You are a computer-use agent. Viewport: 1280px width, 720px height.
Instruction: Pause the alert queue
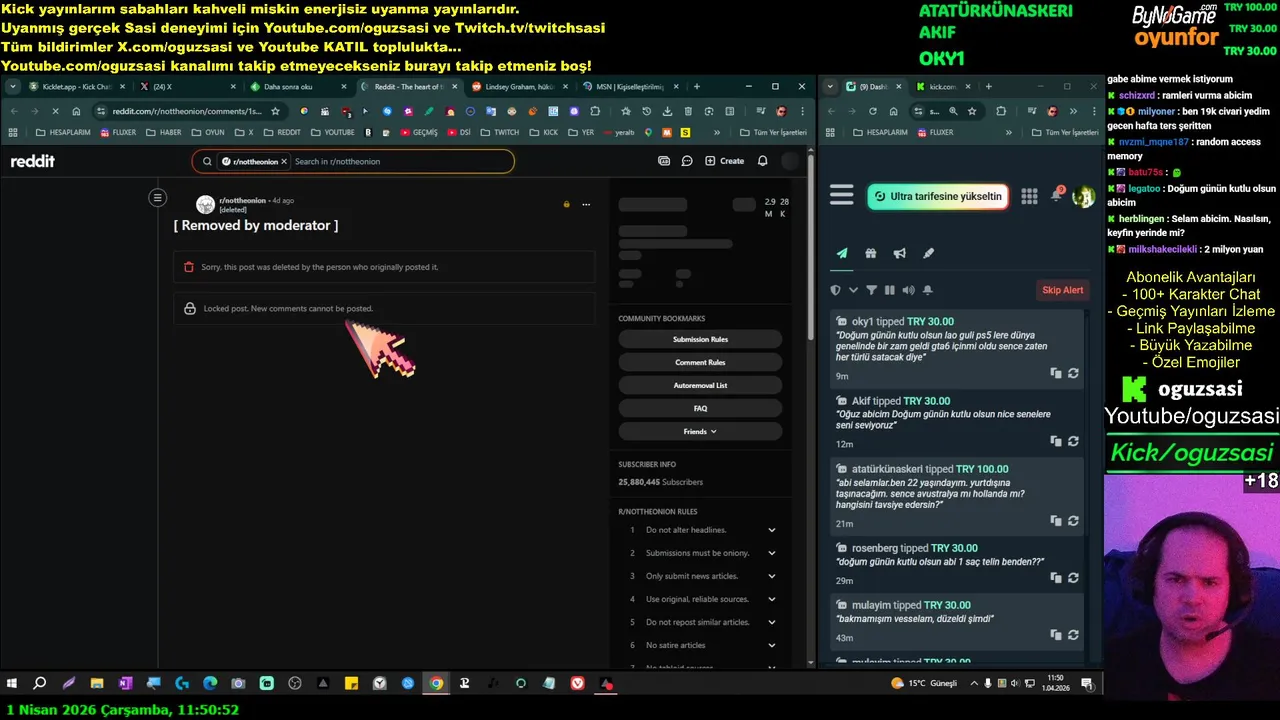[x=889, y=290]
